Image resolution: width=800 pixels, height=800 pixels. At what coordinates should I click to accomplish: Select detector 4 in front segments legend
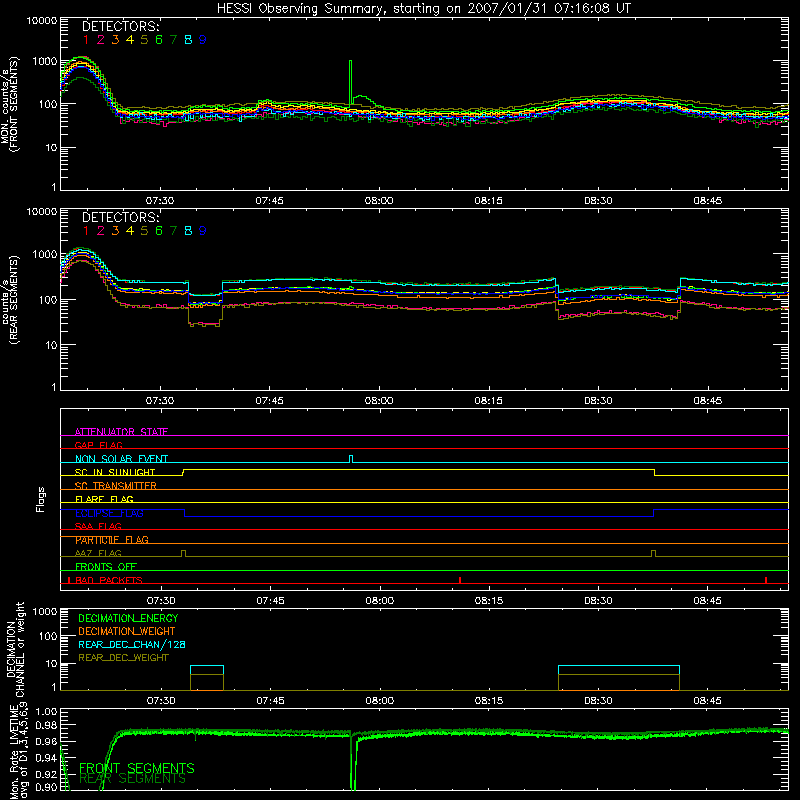pyautogui.click(x=130, y=40)
